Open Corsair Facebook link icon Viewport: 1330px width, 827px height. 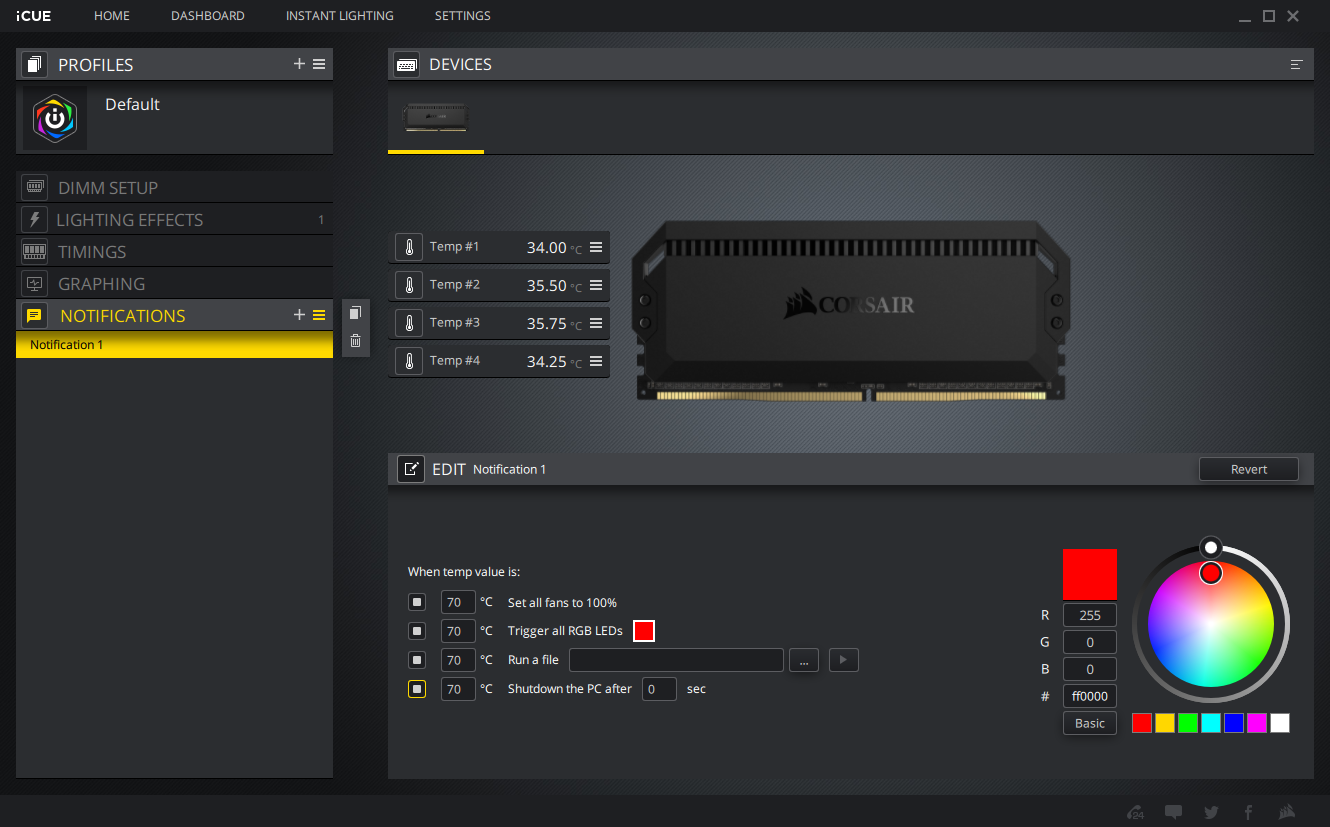click(1248, 812)
